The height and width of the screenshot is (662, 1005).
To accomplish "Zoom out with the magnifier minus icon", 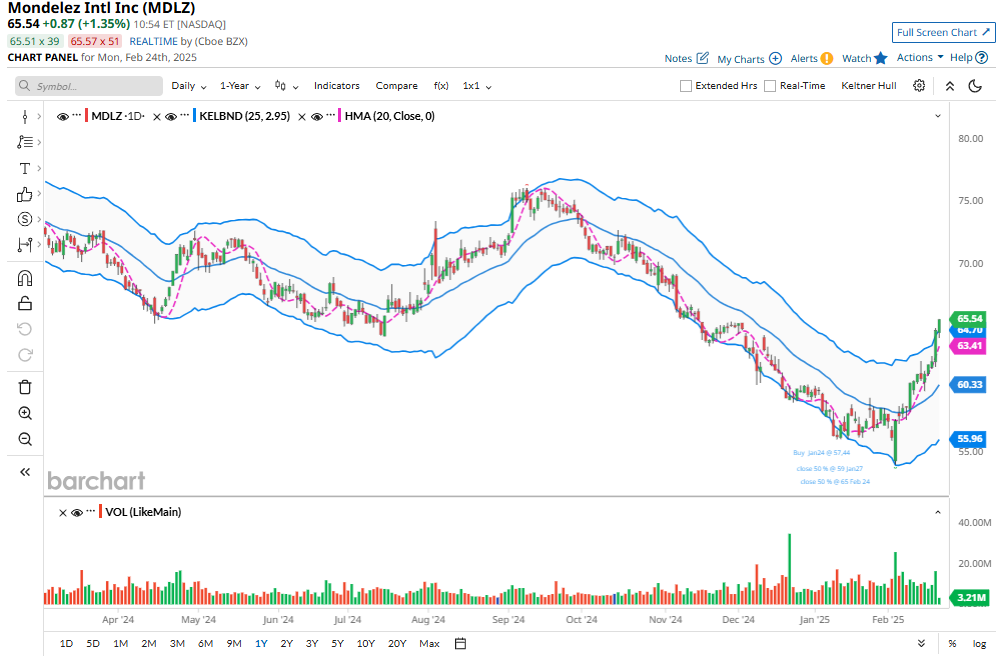I will pyautogui.click(x=25, y=439).
